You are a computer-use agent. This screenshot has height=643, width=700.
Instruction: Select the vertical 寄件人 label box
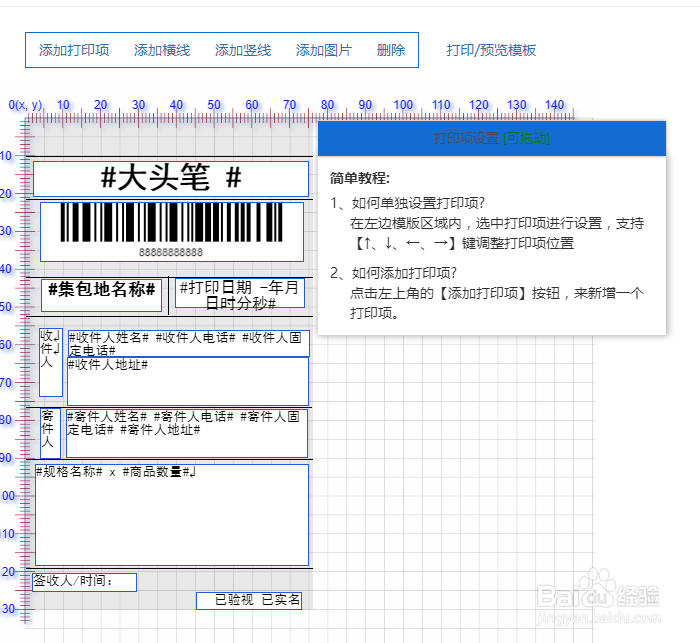[50, 433]
